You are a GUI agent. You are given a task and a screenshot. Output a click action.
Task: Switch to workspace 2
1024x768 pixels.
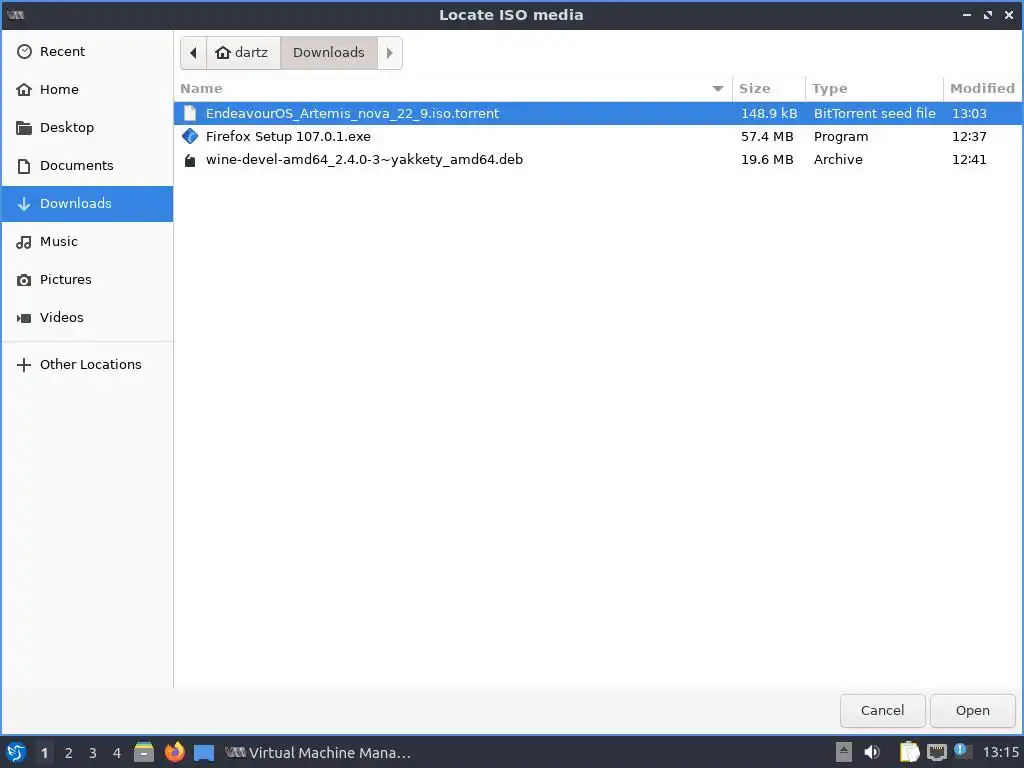point(69,753)
